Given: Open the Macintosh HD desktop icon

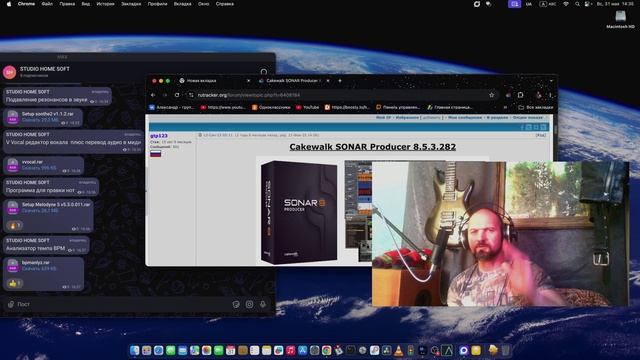Looking at the screenshot, I should click(620, 19).
